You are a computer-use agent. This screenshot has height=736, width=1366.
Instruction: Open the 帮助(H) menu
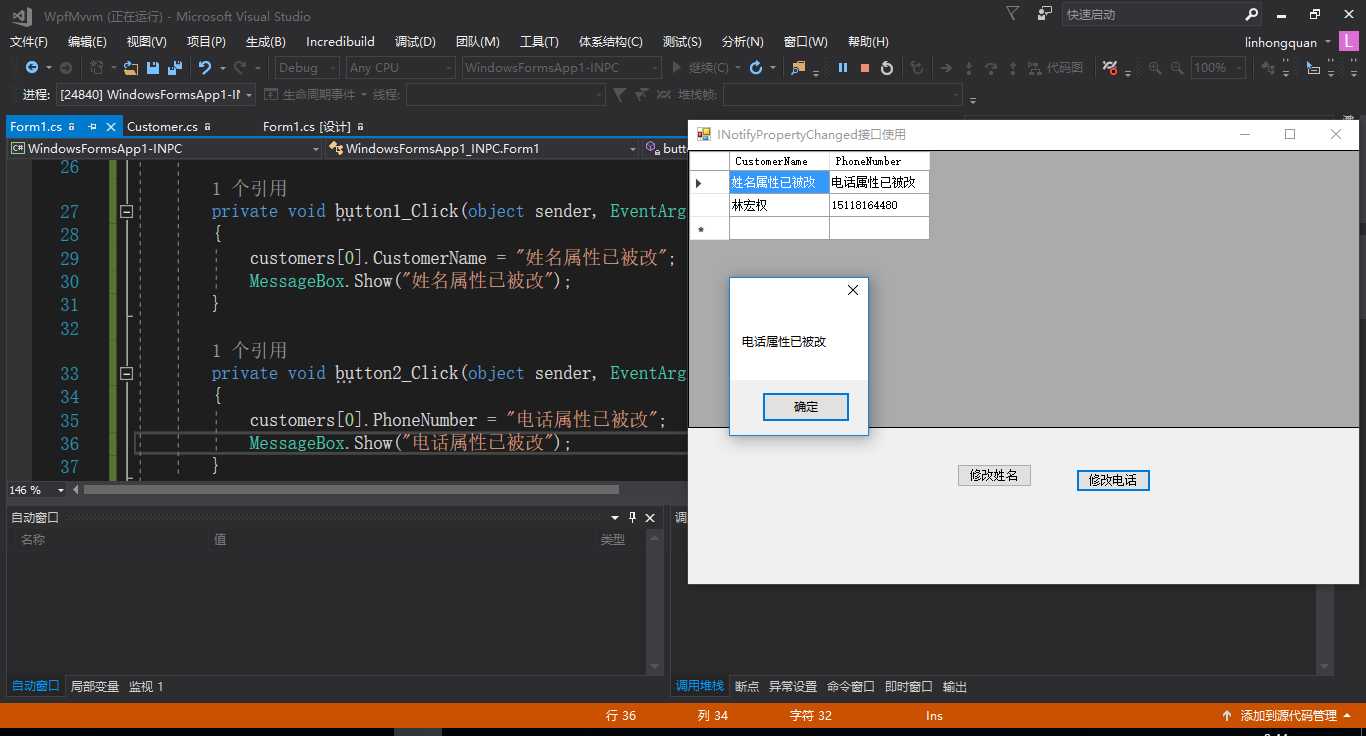point(868,42)
